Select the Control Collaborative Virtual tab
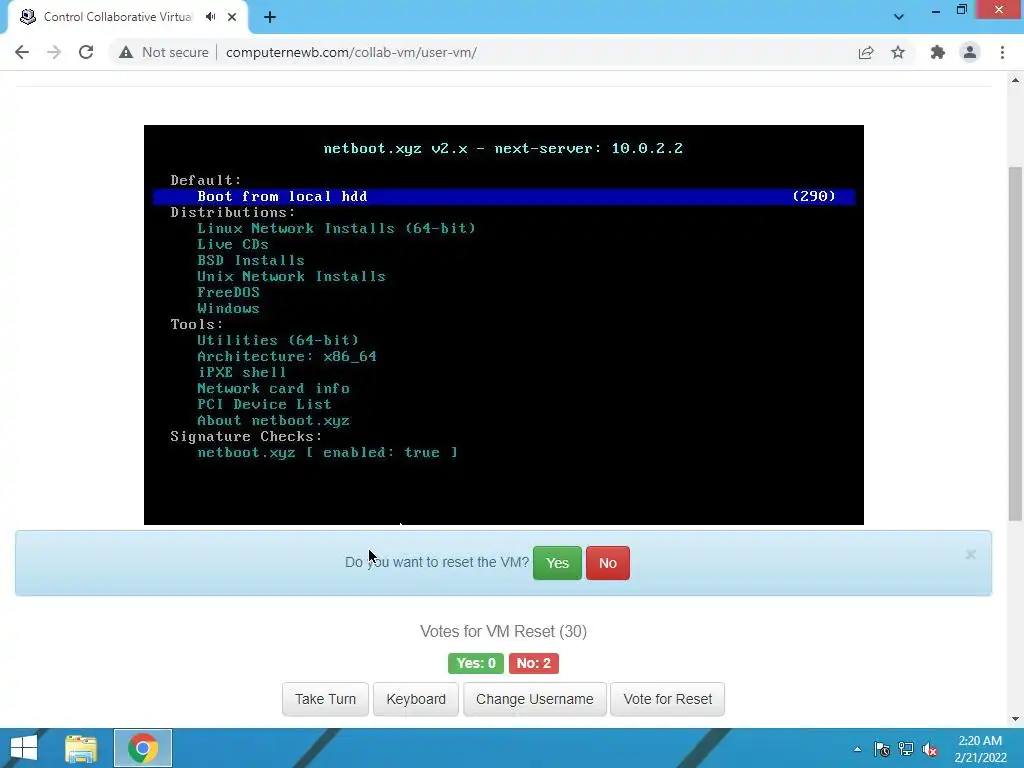 pyautogui.click(x=118, y=17)
